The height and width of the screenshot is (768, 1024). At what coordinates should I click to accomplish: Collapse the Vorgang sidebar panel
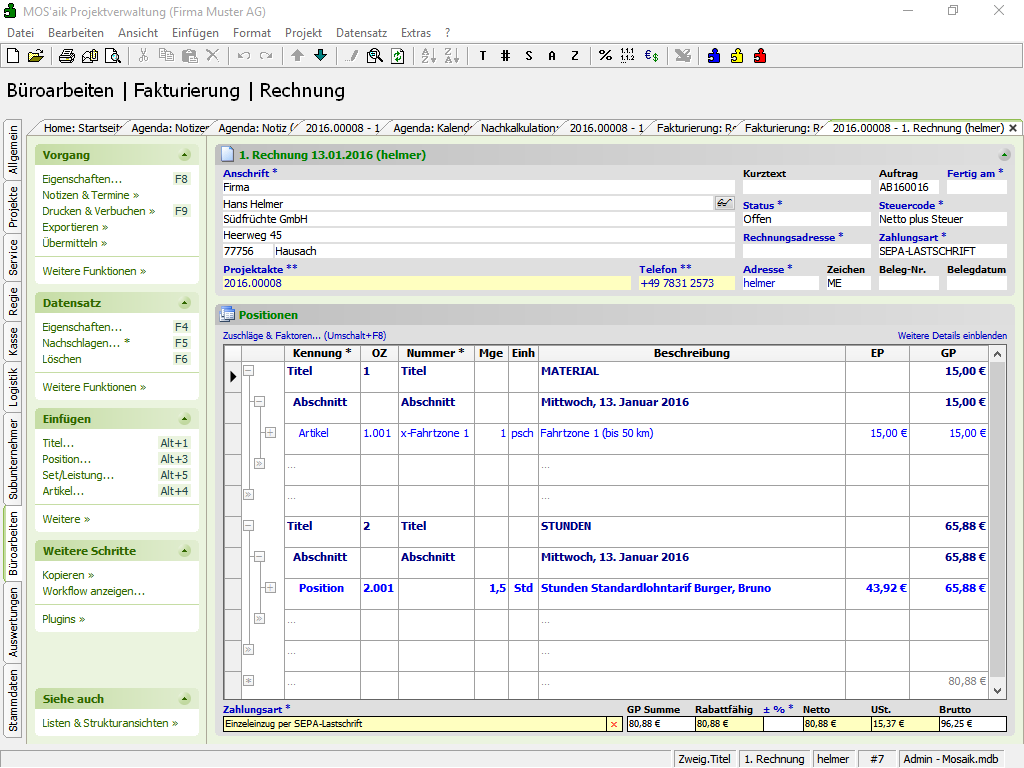click(x=184, y=155)
